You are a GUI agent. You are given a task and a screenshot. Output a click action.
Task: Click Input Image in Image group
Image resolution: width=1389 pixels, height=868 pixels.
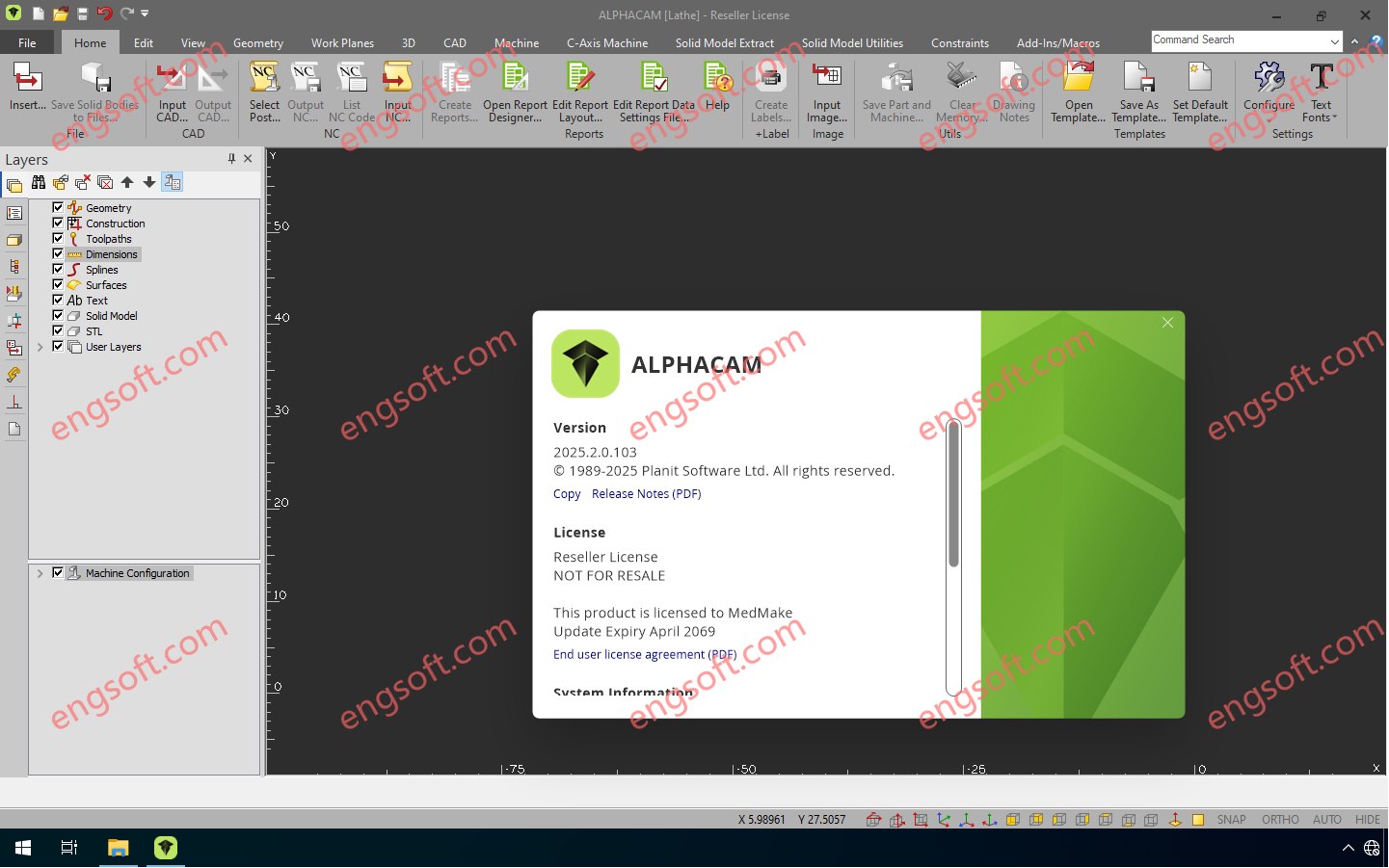point(827,92)
